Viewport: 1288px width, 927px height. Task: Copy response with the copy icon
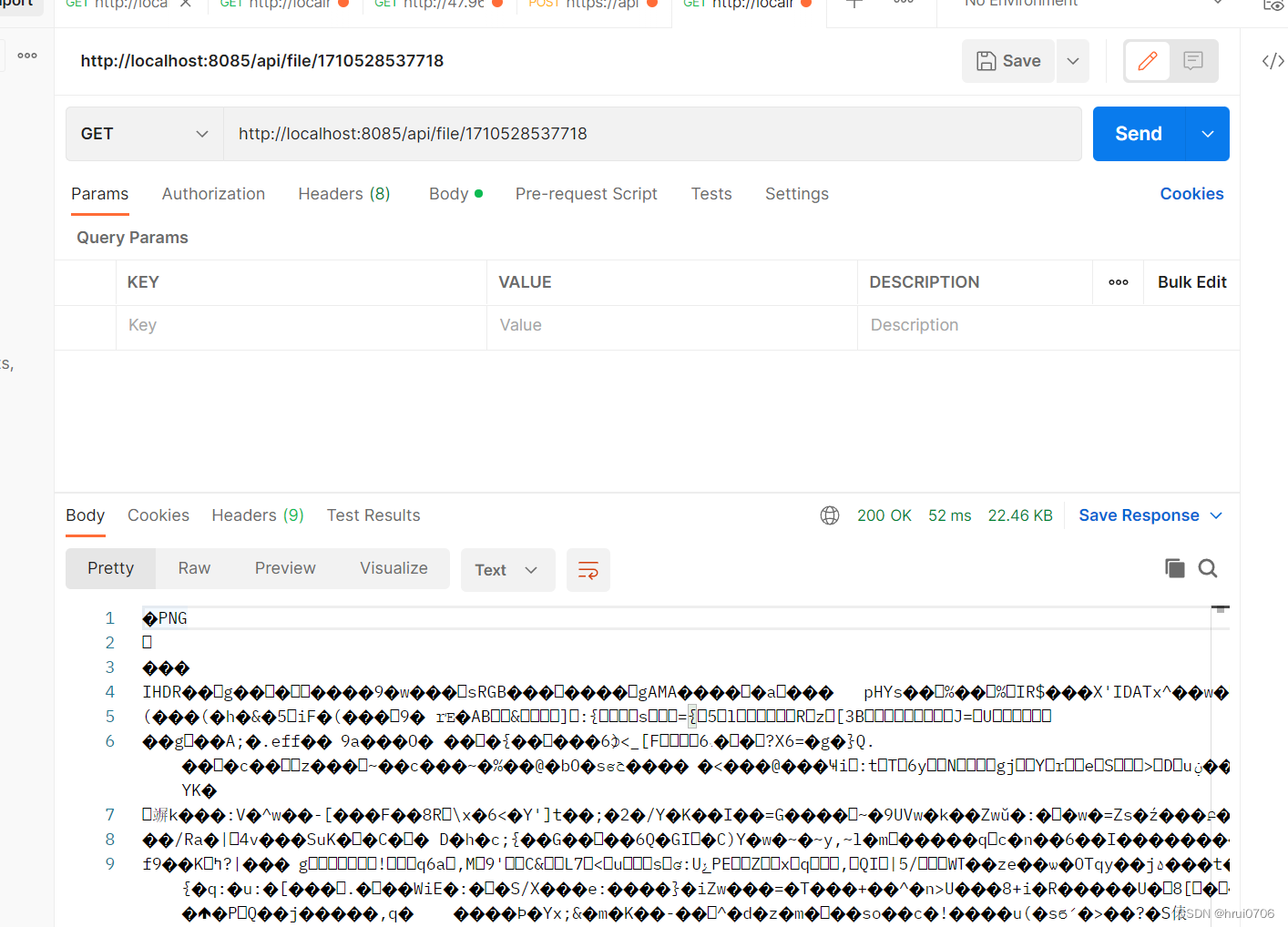[1175, 568]
